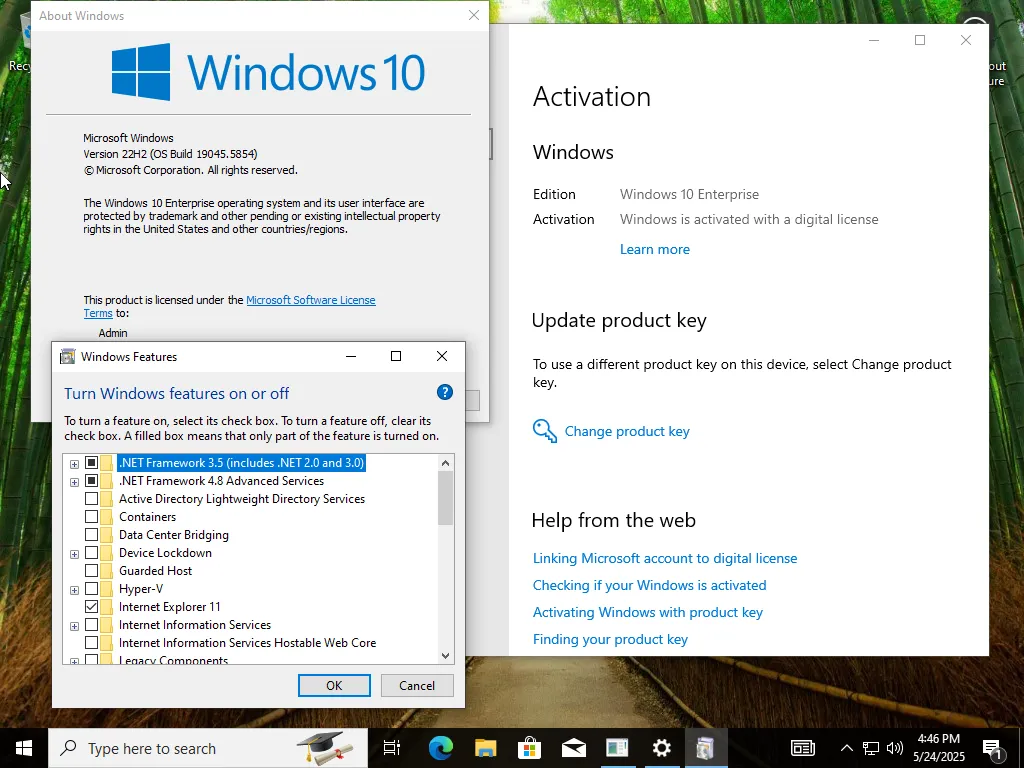The image size is (1024, 768).
Task: Toggle the .NET Framework 4.8 Advanced Services checkbox
Action: click(x=91, y=481)
